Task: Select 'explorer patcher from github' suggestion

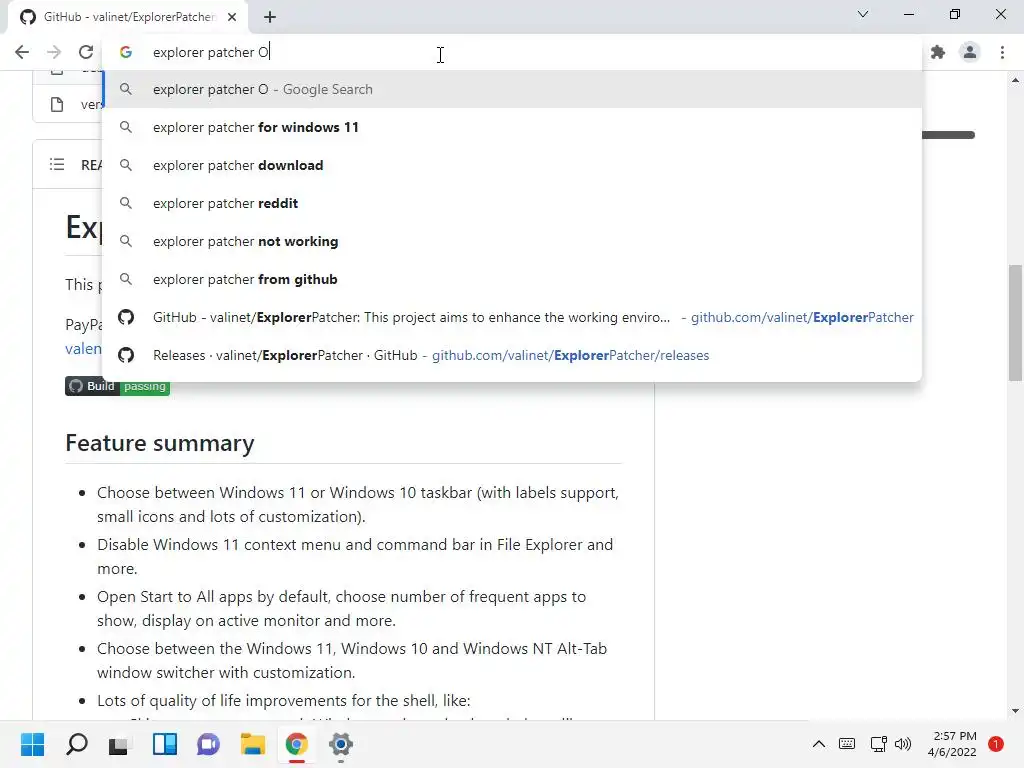Action: pyautogui.click(x=513, y=280)
